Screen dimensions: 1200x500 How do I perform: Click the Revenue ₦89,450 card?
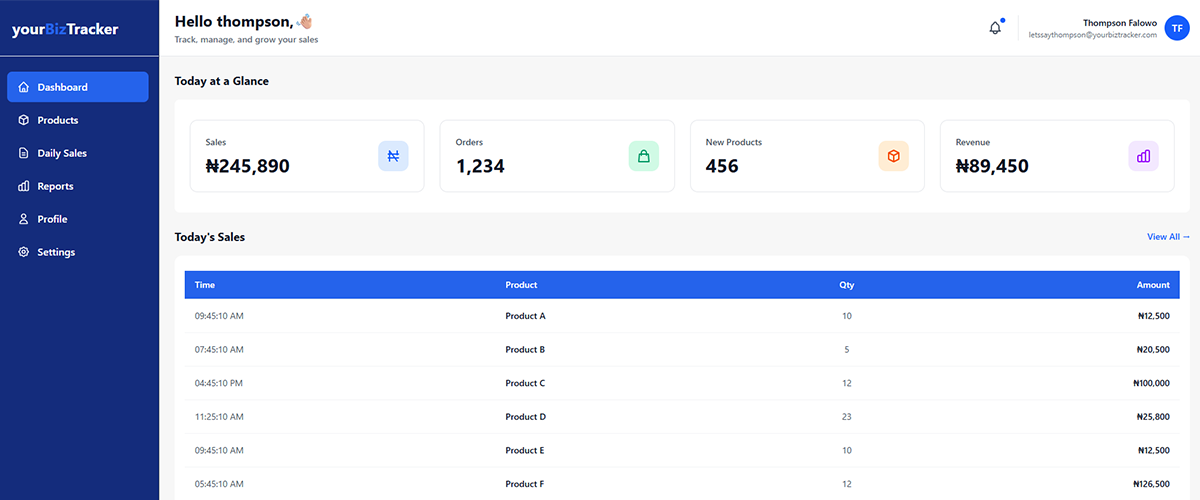point(1057,156)
